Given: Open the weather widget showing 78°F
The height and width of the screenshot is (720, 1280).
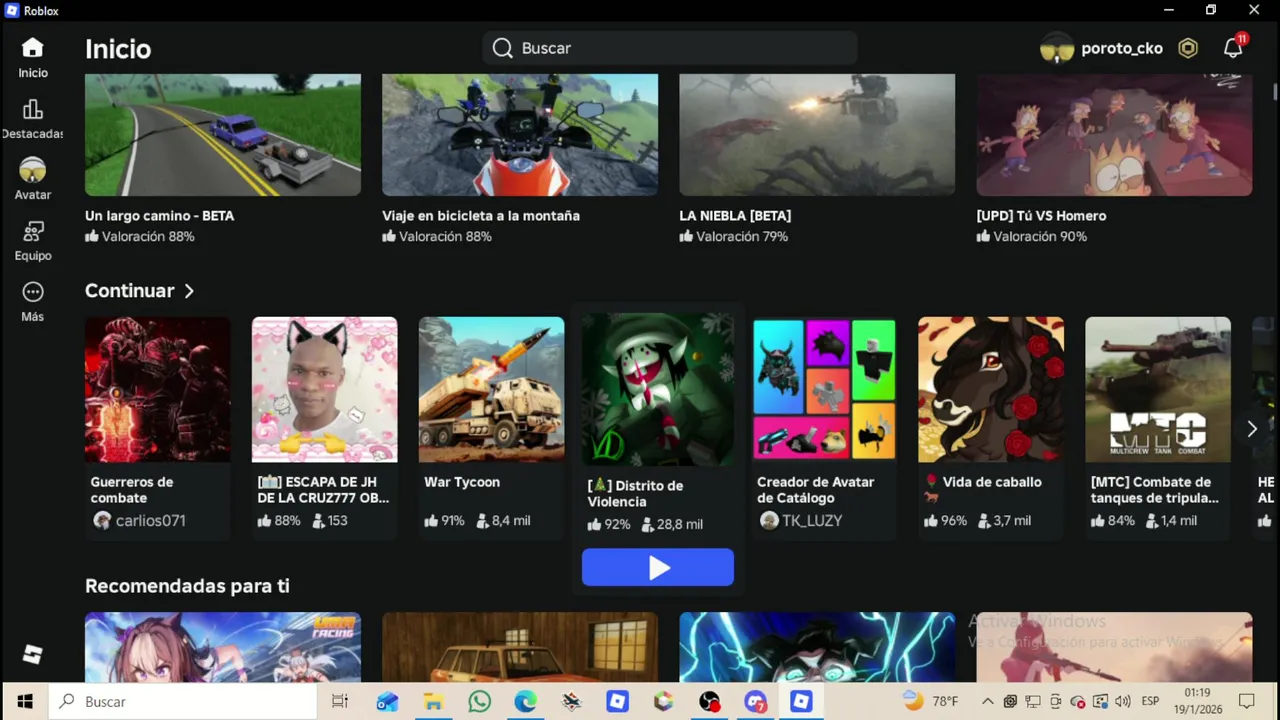Looking at the screenshot, I should (x=930, y=701).
